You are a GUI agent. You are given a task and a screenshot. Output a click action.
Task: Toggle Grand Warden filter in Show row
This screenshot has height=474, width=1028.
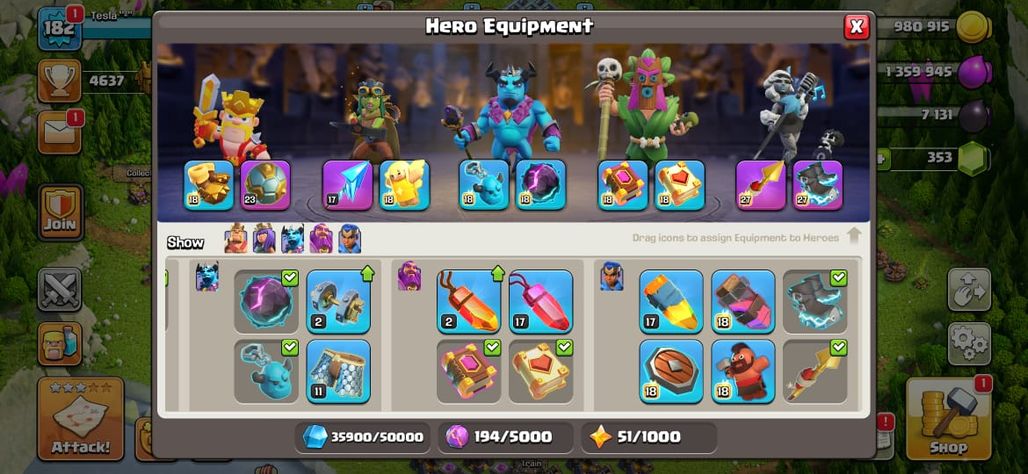coord(321,239)
